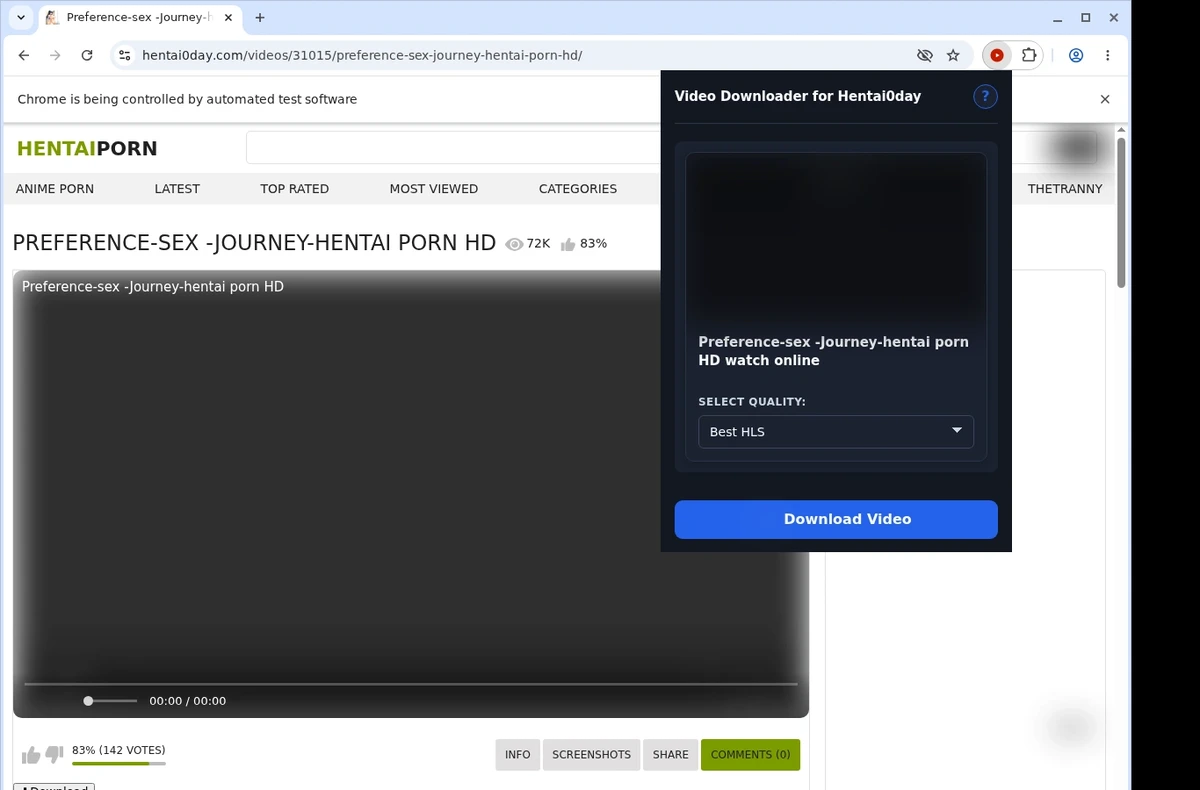This screenshot has height=790, width=1200.
Task: Click 'Video Downloader for Hentai0day' popup title
Action: pyautogui.click(x=798, y=96)
